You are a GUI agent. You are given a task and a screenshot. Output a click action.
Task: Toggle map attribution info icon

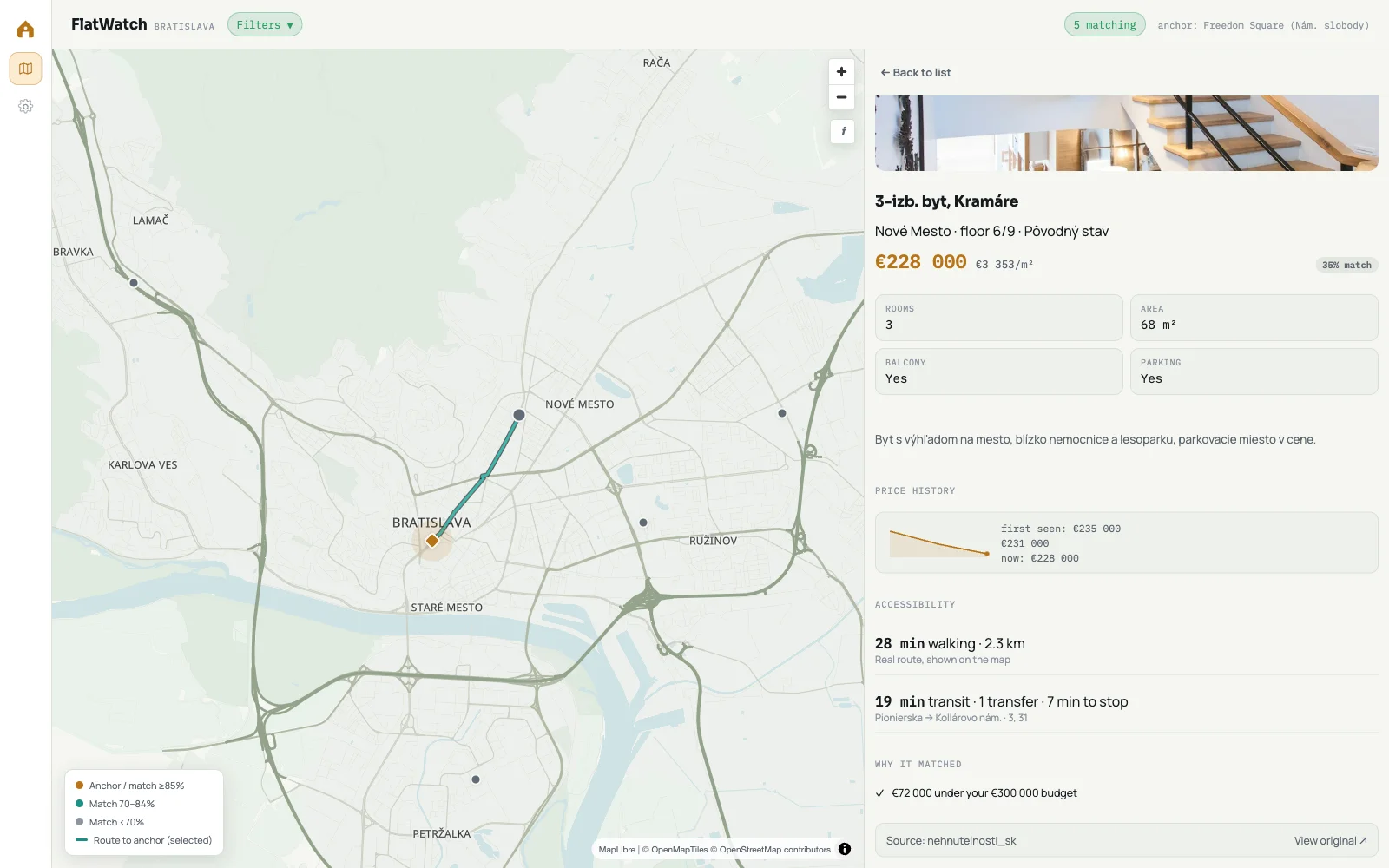(845, 849)
